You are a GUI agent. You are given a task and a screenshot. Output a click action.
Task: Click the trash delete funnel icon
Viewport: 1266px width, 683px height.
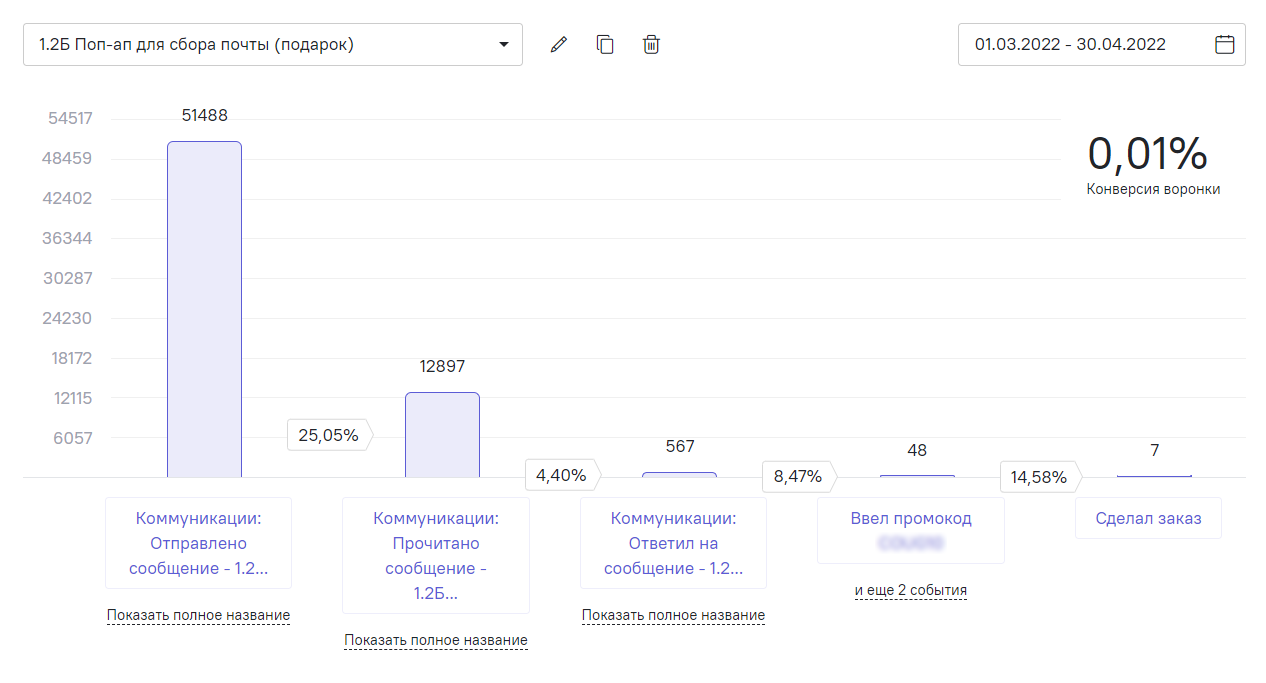pyautogui.click(x=651, y=45)
